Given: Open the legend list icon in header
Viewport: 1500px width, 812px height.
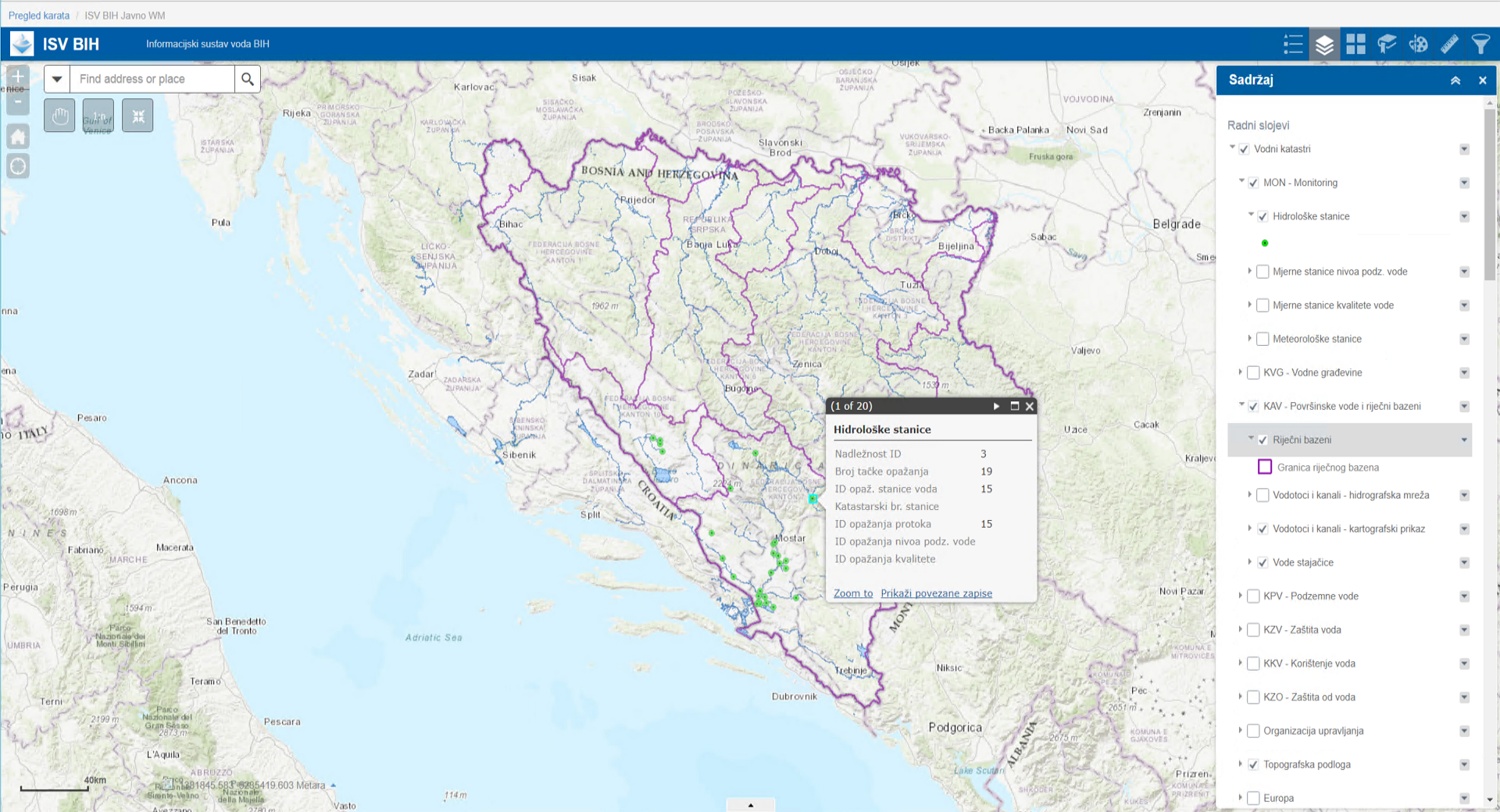Looking at the screenshot, I should coord(1293,45).
